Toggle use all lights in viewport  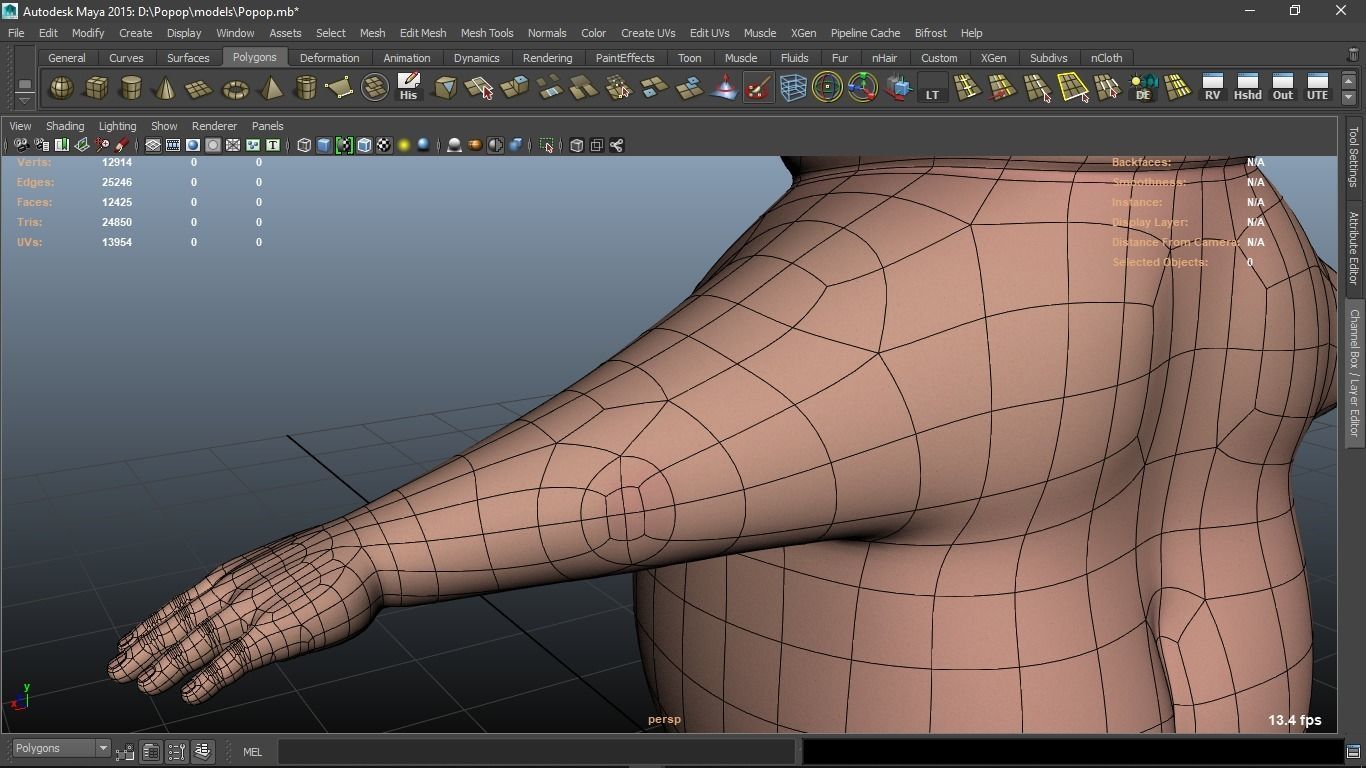[x=404, y=145]
